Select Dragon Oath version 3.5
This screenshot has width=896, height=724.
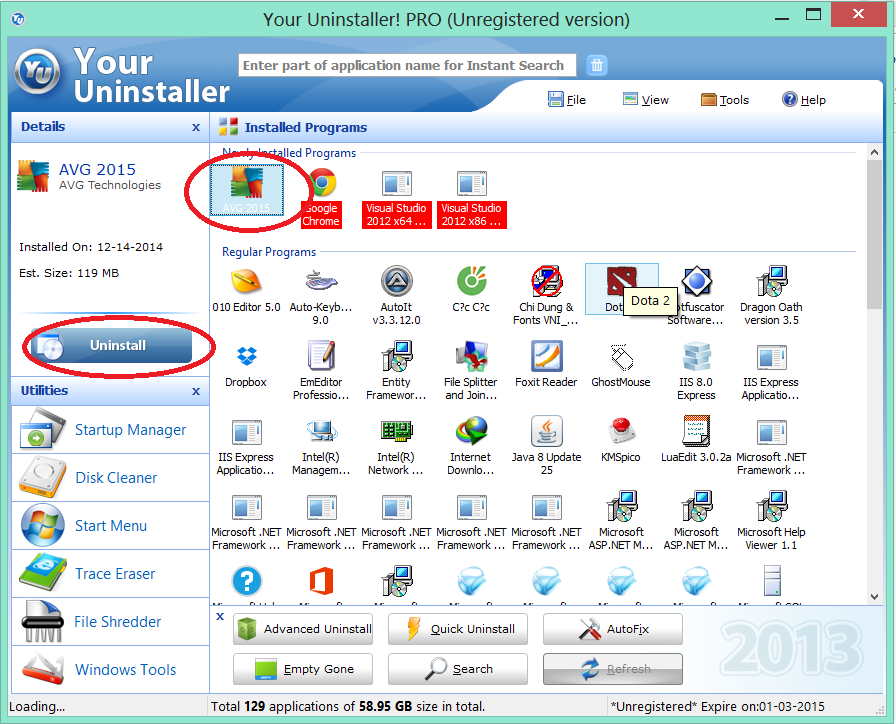(x=771, y=295)
